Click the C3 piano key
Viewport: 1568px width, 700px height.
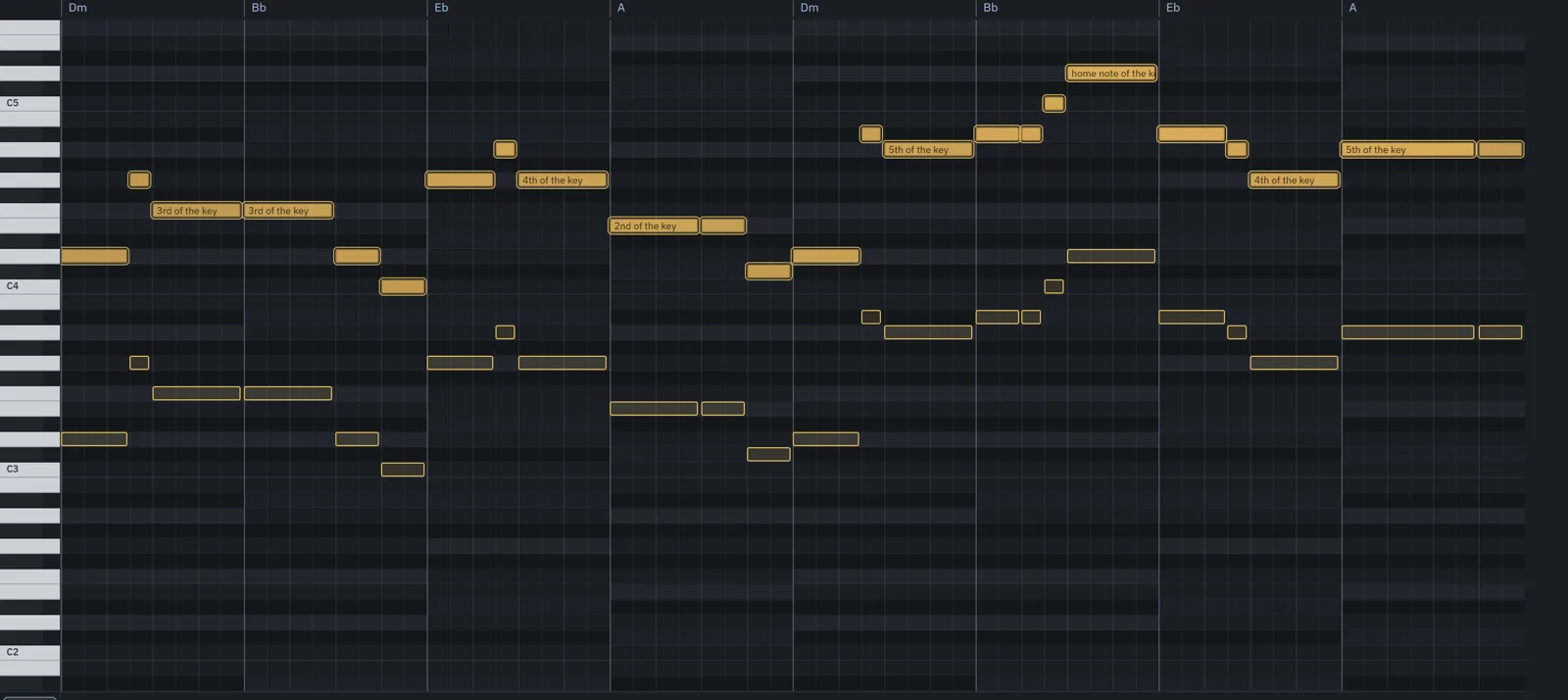[x=29, y=470]
